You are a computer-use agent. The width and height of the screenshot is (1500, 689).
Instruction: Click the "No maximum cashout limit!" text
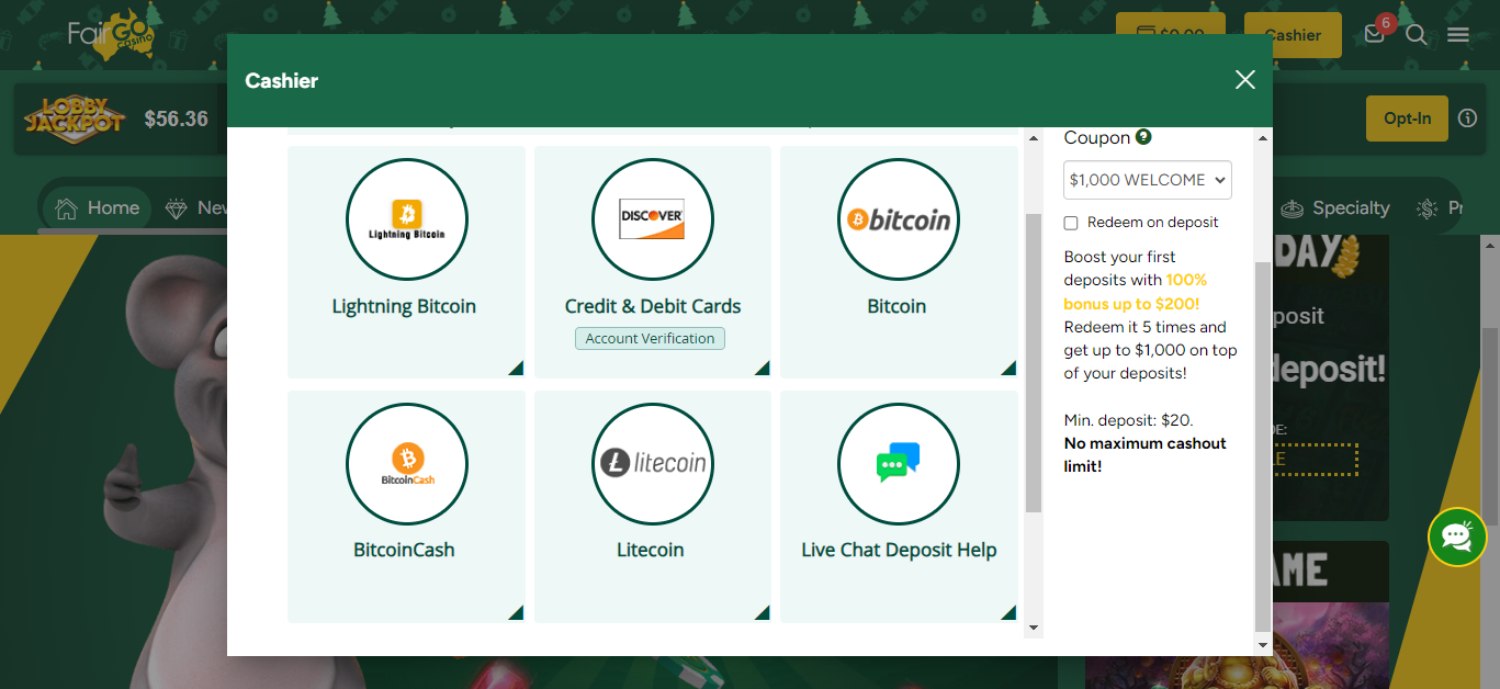pos(1145,455)
